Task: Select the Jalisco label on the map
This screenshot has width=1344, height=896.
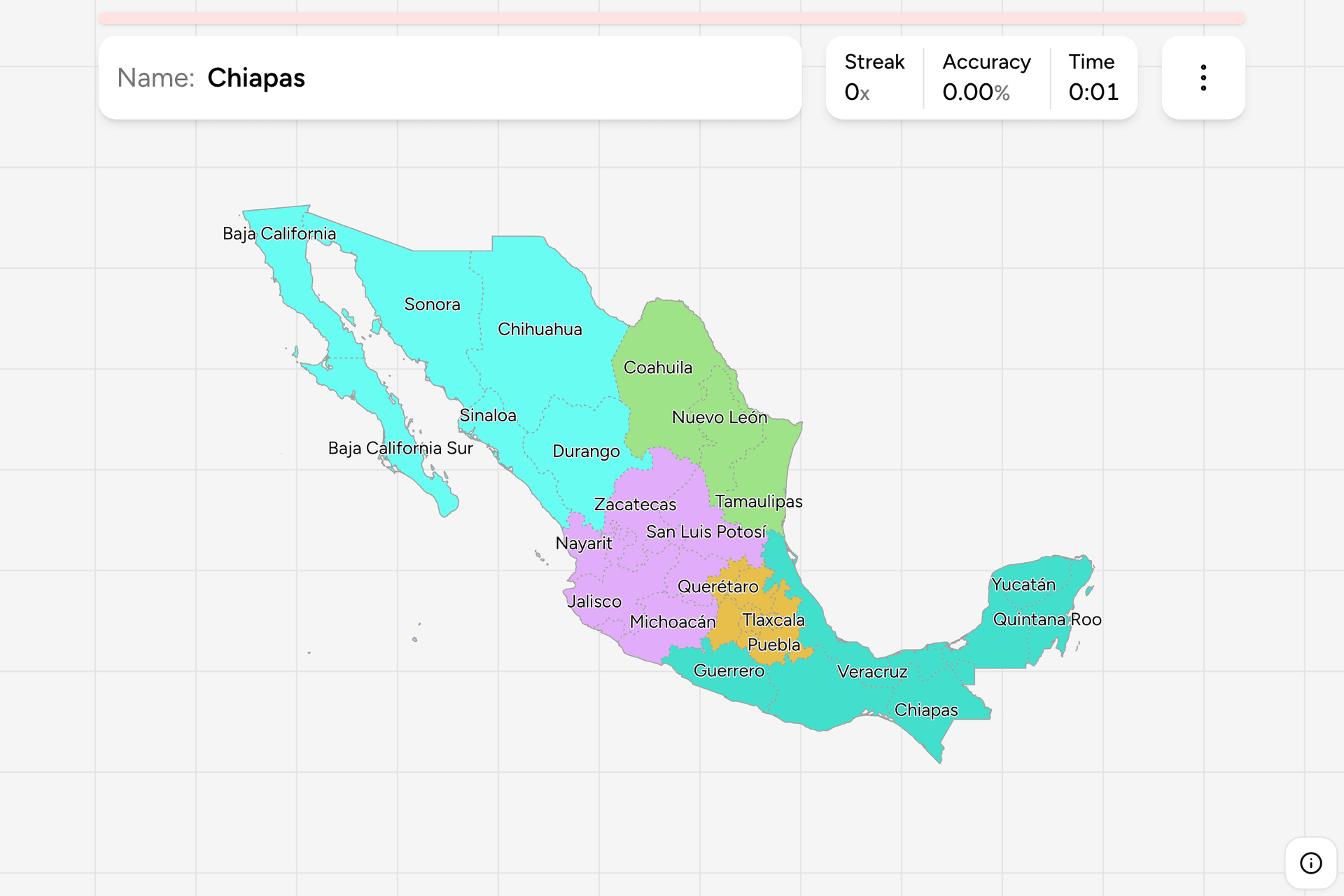Action: pos(594,601)
